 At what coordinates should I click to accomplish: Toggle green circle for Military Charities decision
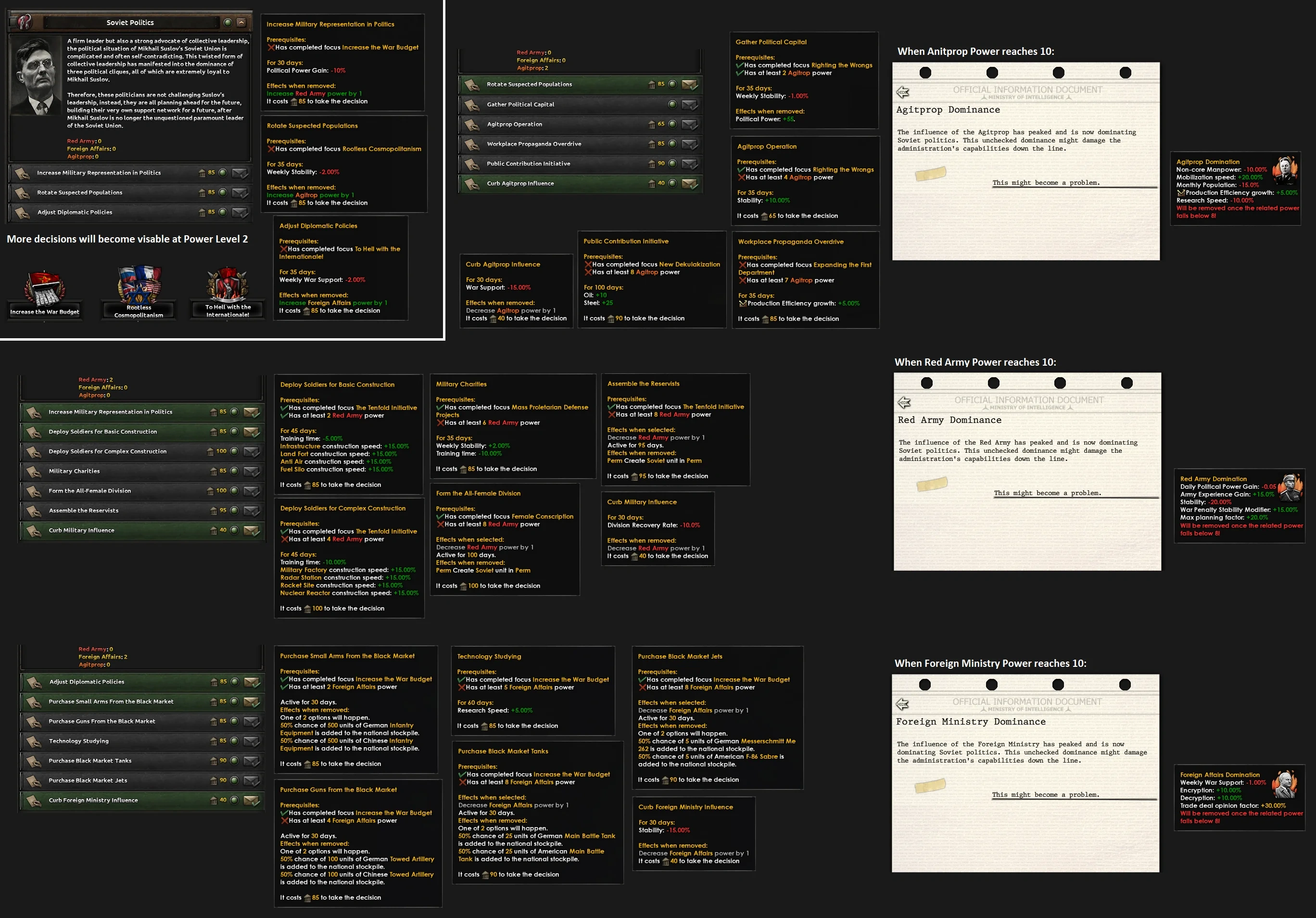coord(234,472)
